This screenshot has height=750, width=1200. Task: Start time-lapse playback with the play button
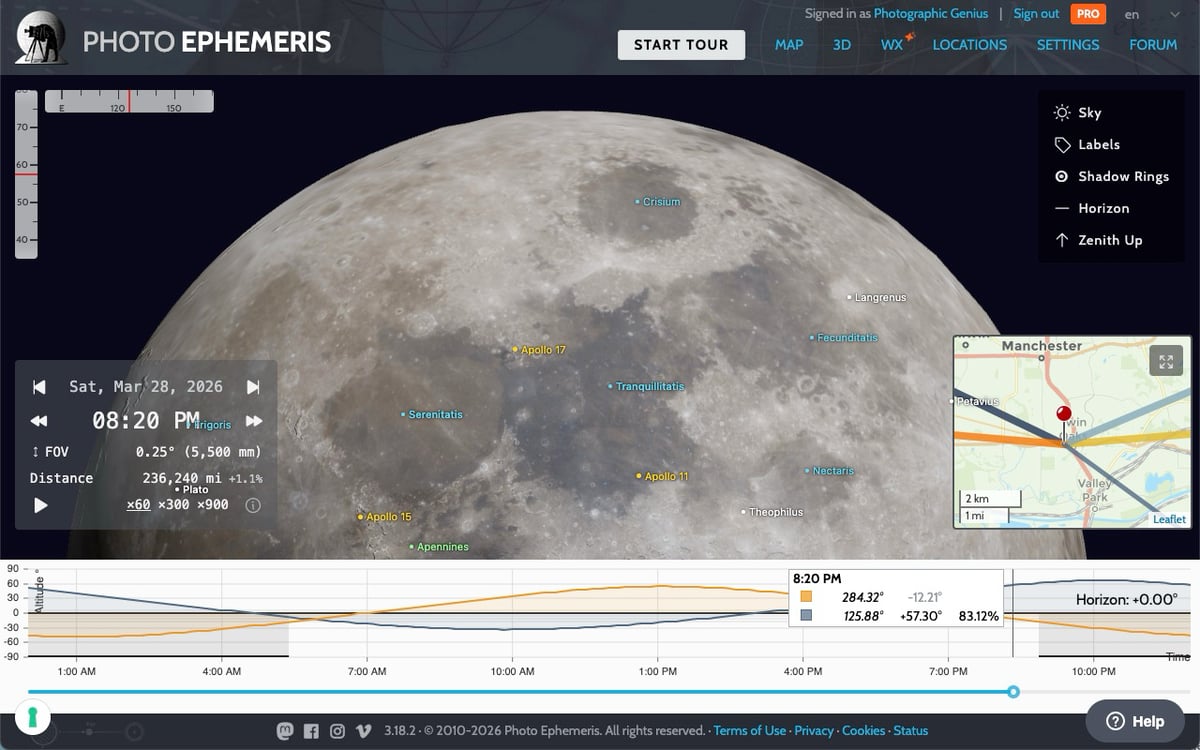41,505
